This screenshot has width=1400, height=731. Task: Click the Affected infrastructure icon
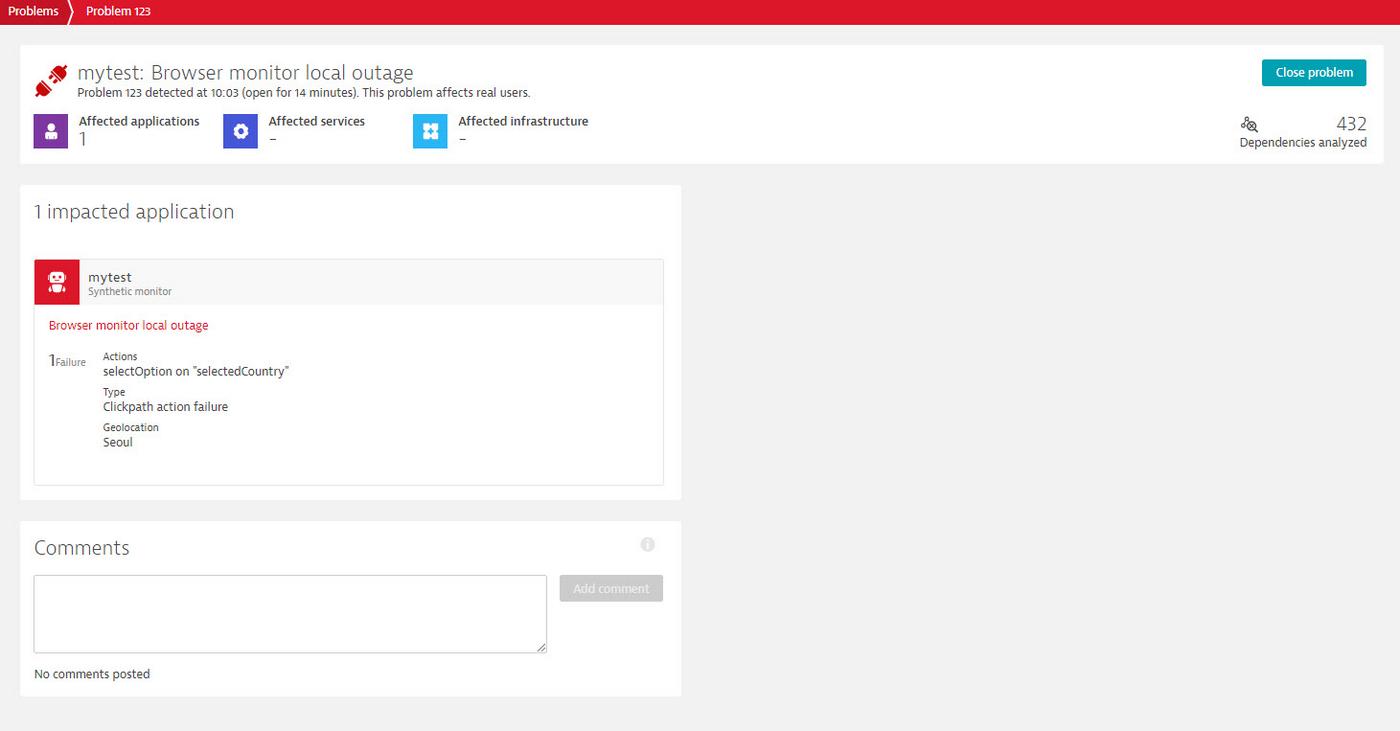[429, 130]
